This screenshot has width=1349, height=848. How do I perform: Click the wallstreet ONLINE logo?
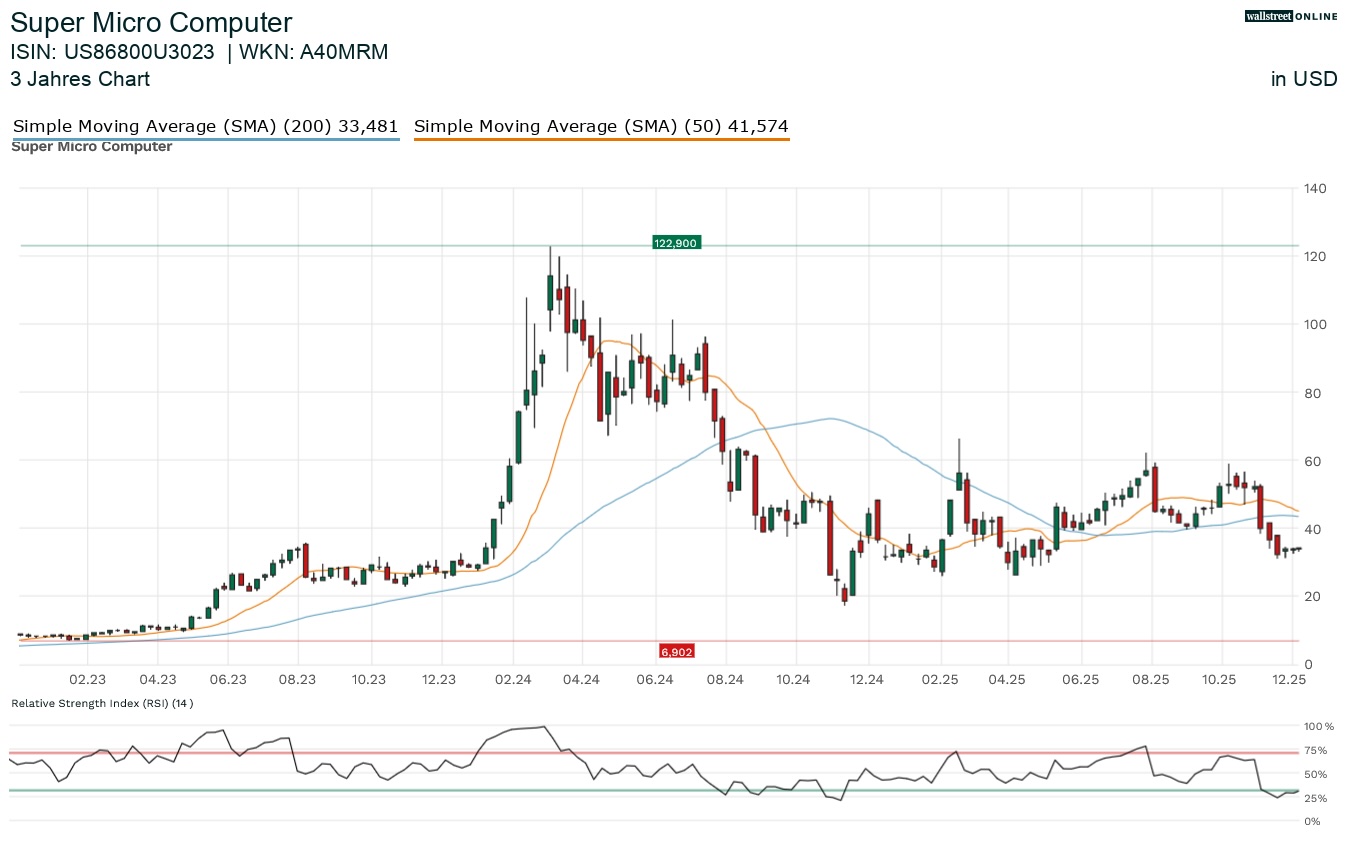point(1290,16)
